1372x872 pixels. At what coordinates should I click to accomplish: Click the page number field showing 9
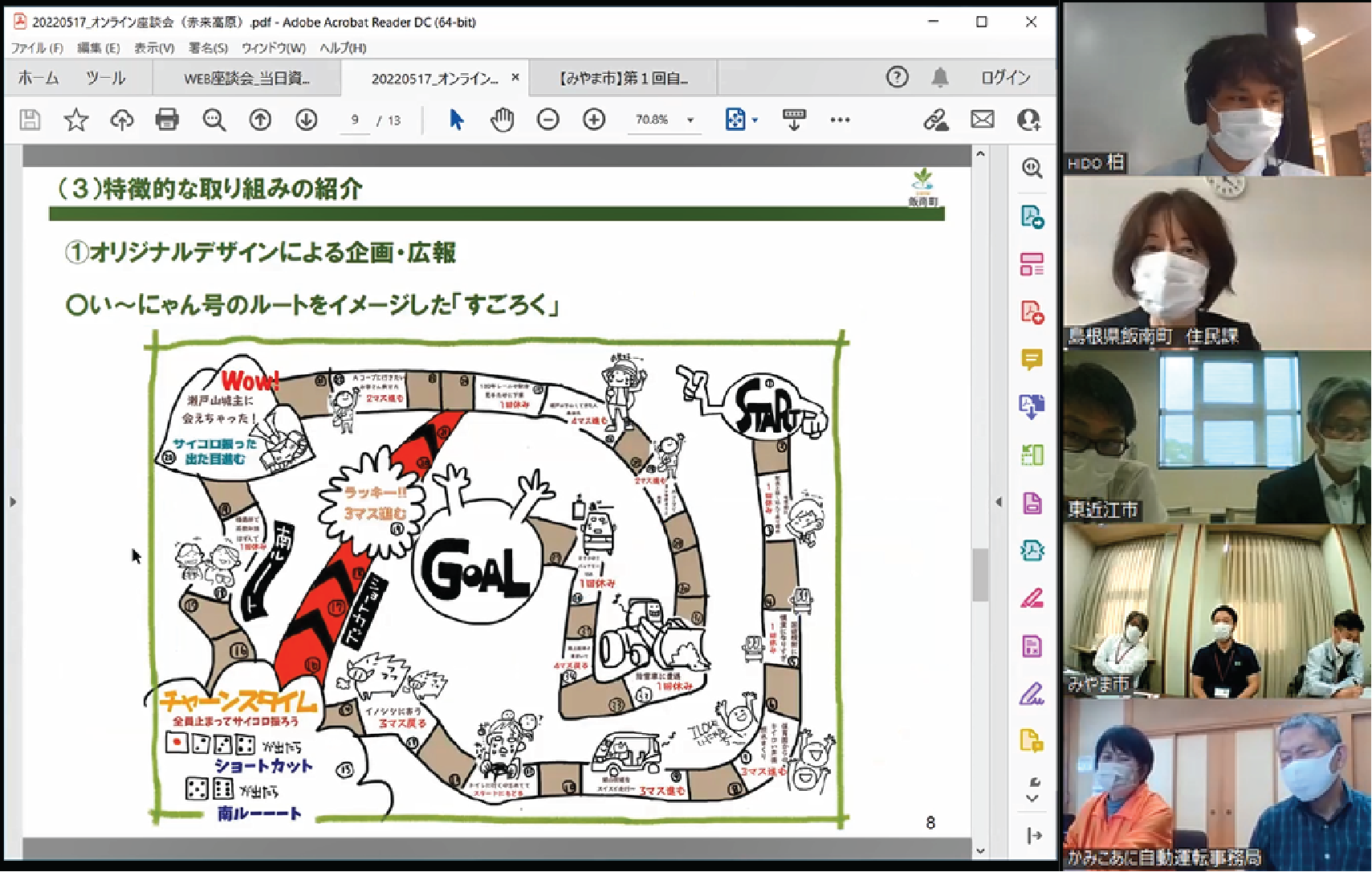[355, 120]
